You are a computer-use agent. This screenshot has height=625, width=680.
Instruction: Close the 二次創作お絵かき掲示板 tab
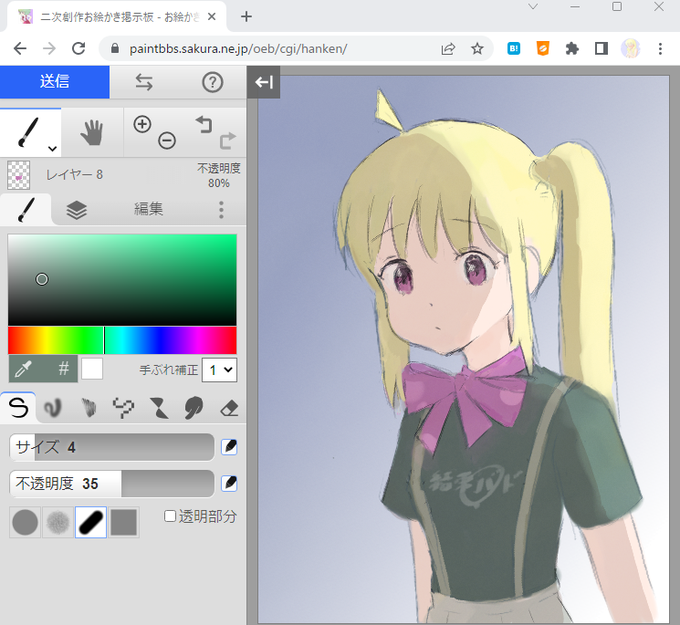coord(212,17)
